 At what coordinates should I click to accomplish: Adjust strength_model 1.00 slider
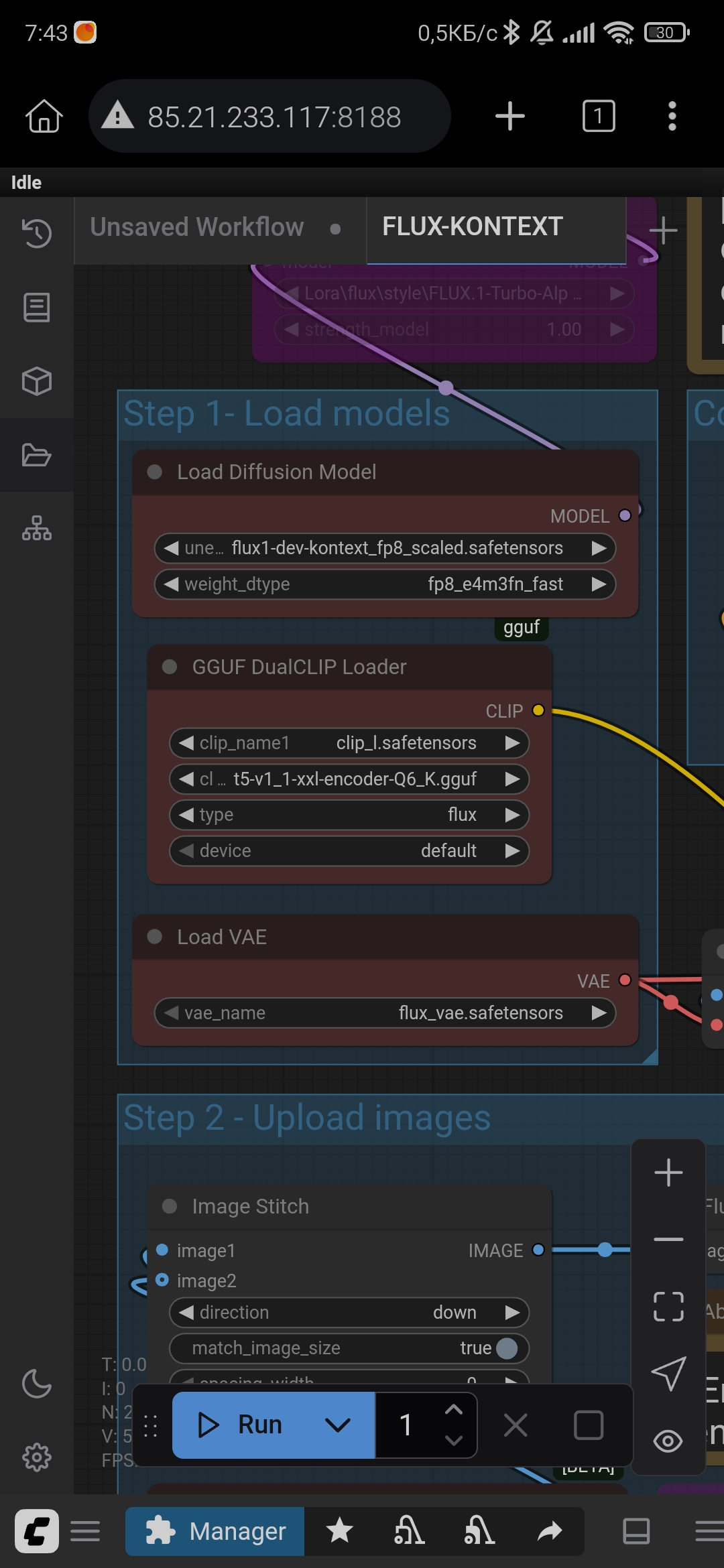point(455,330)
